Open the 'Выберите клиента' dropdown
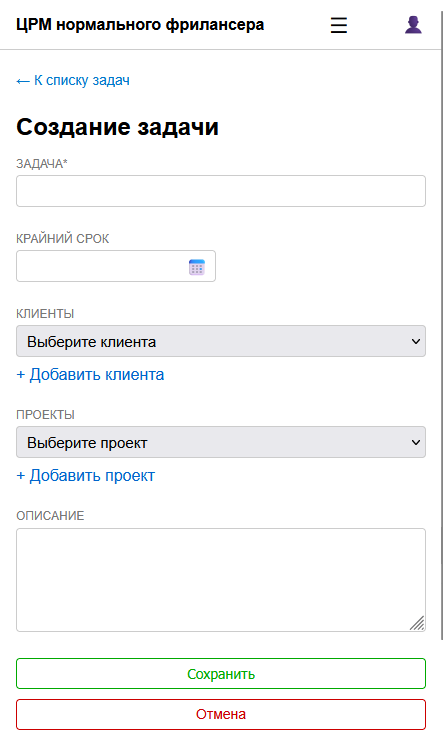This screenshot has width=443, height=742. [x=221, y=341]
